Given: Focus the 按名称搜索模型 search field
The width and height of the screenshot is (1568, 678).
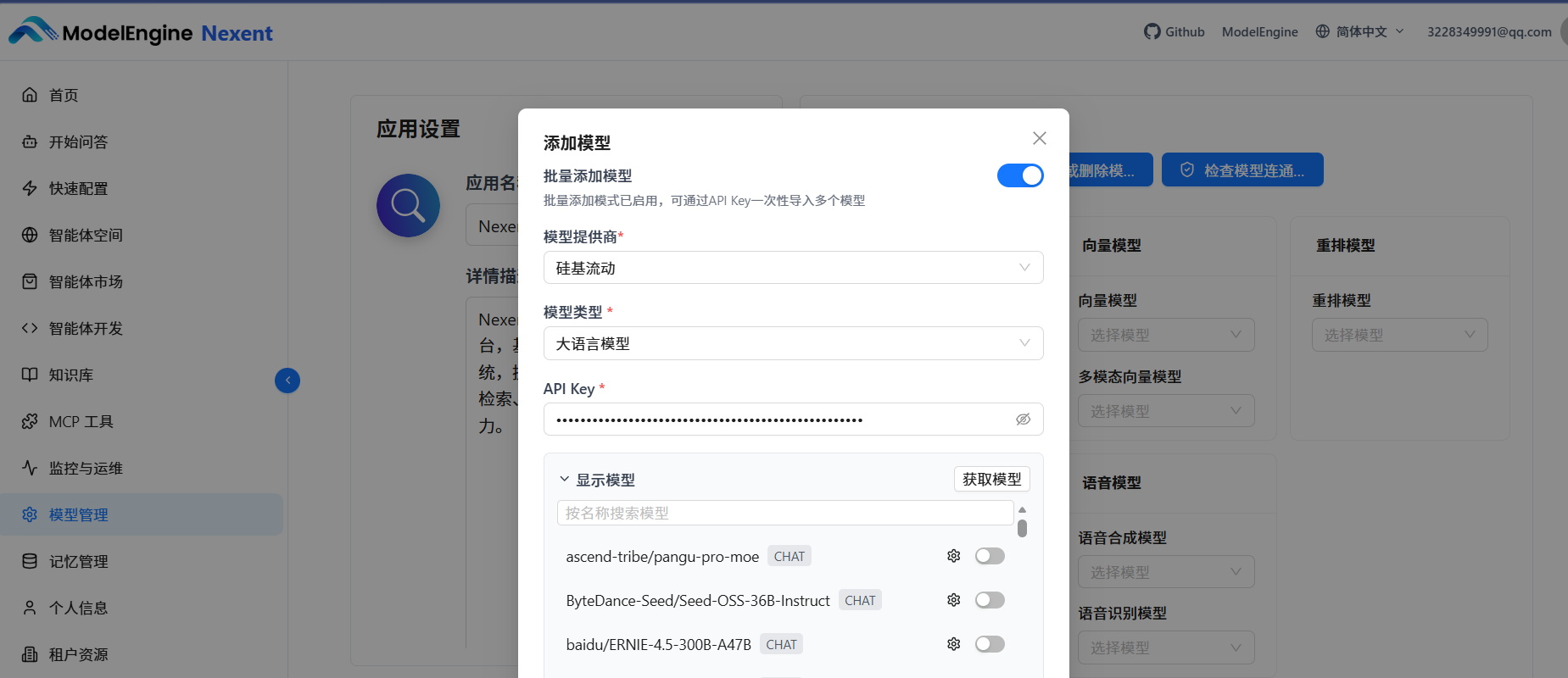Looking at the screenshot, I should click(x=785, y=513).
